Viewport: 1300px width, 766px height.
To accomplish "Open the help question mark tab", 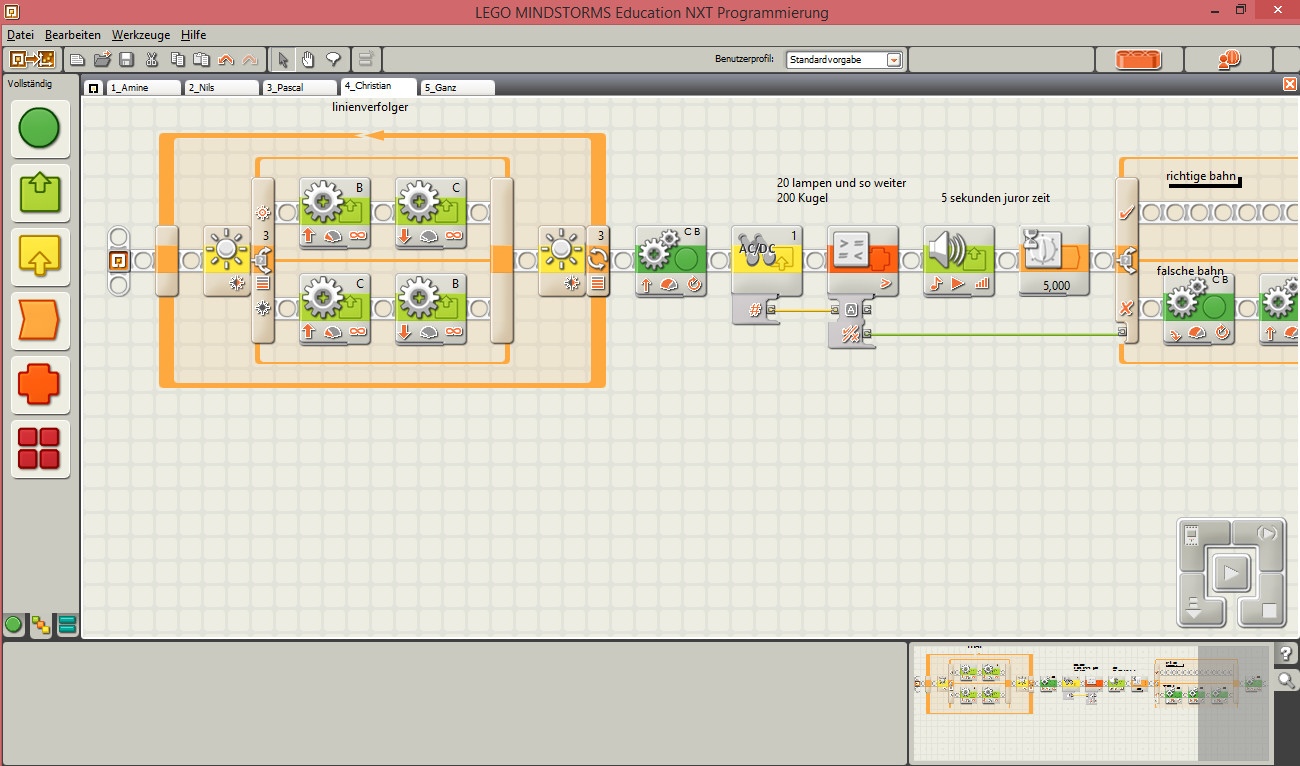I will [1287, 655].
